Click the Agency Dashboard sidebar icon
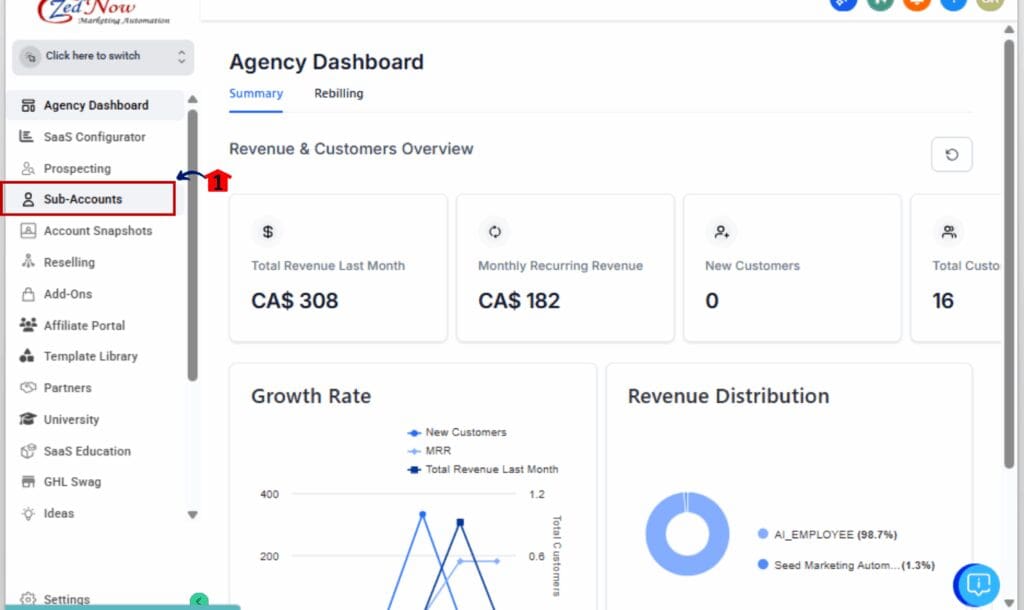The width and height of the screenshot is (1024, 610). 28,106
